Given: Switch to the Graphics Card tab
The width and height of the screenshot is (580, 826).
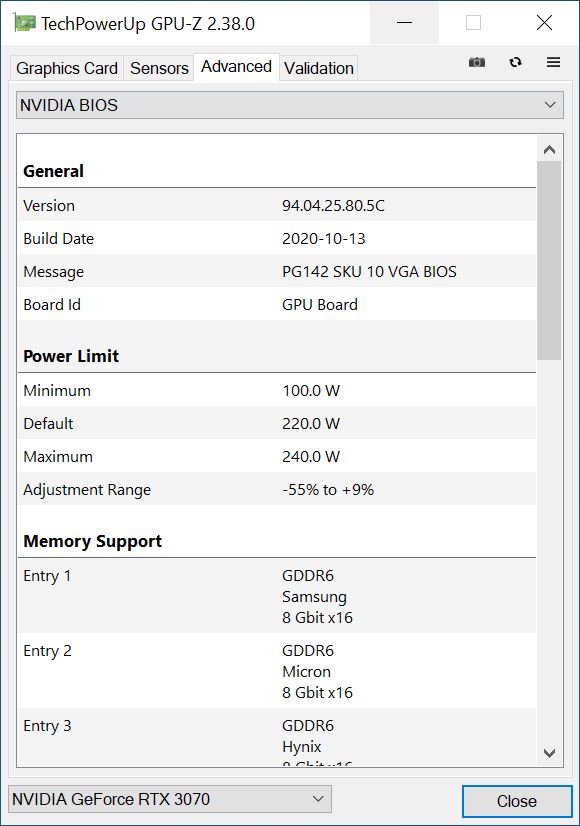Looking at the screenshot, I should [67, 68].
